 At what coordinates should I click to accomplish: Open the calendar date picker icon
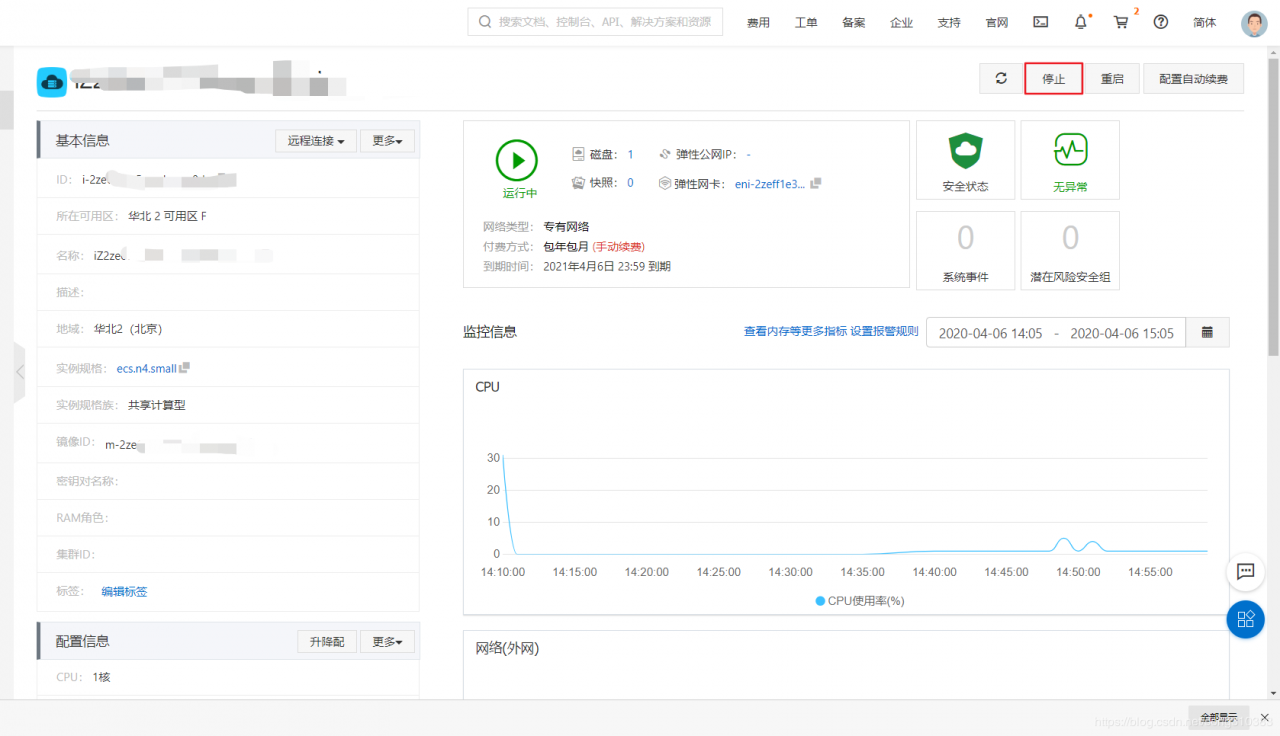(1208, 332)
